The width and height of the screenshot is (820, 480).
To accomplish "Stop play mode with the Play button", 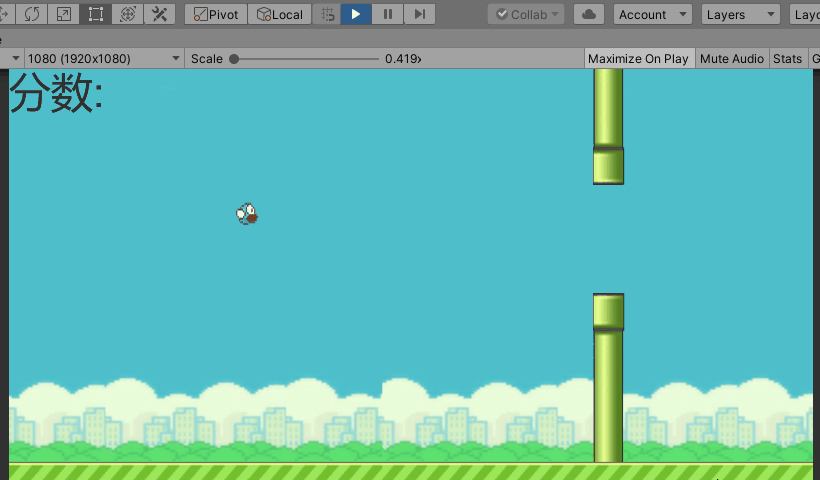I will pyautogui.click(x=356, y=14).
